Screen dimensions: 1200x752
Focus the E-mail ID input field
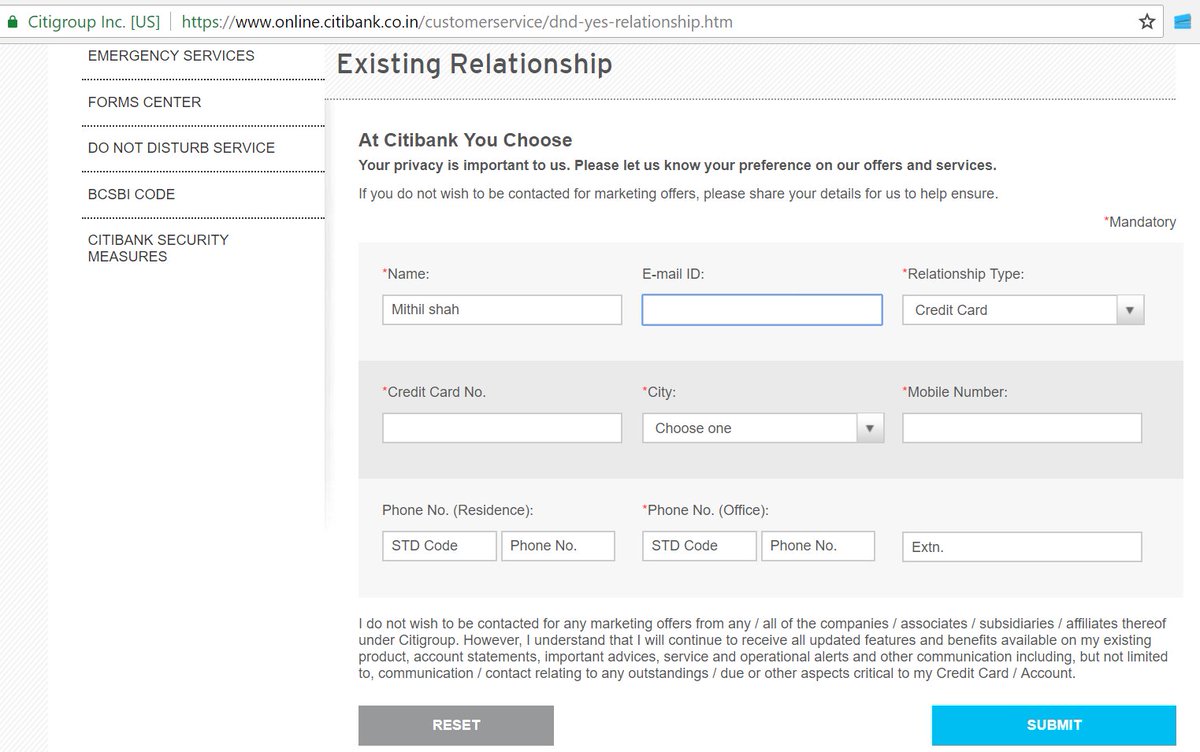(762, 310)
